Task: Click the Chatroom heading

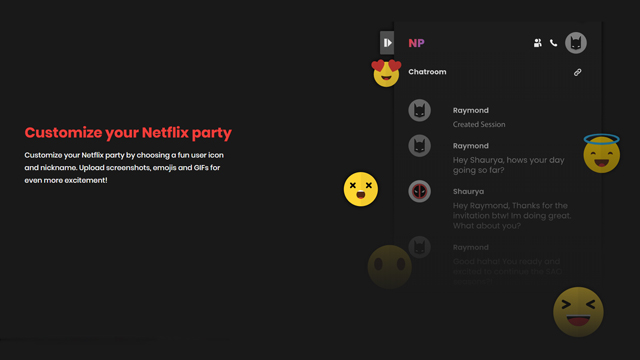Action: (427, 72)
